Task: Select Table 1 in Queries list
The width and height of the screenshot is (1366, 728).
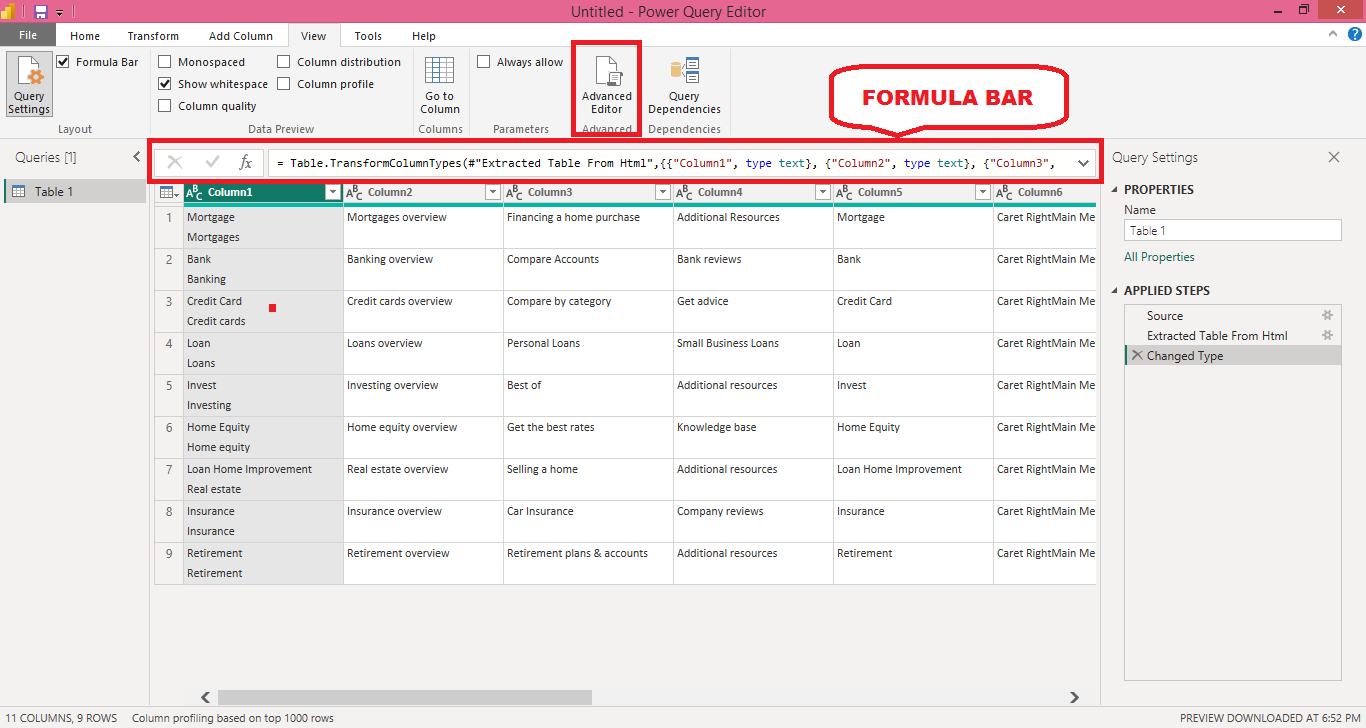Action: click(75, 191)
